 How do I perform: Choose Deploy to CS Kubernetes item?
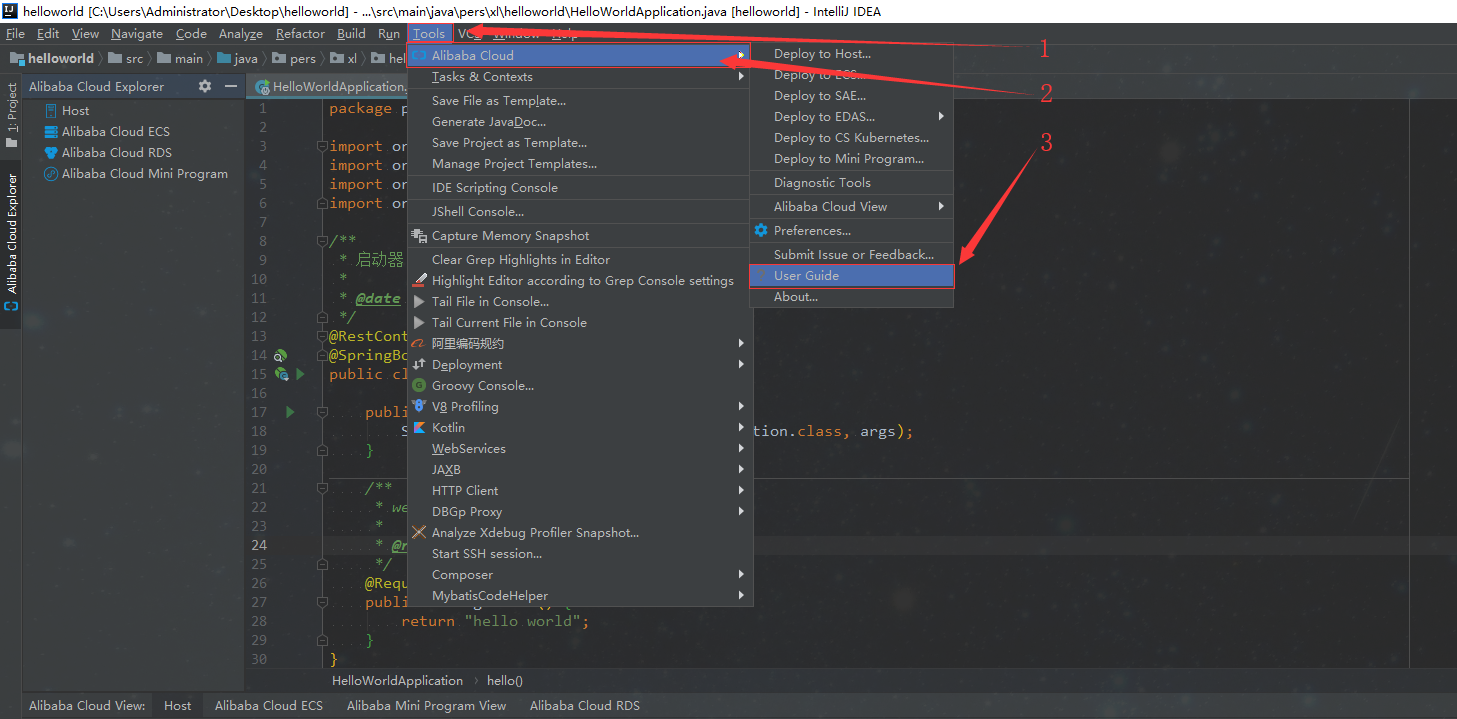pyautogui.click(x=851, y=137)
